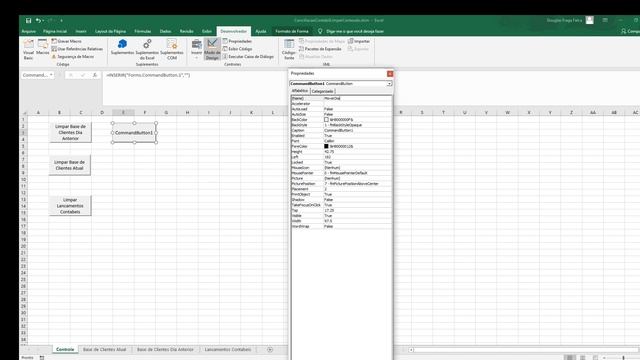The height and width of the screenshot is (360, 640).
Task: Open the Controle sheet tab
Action: 65,349
